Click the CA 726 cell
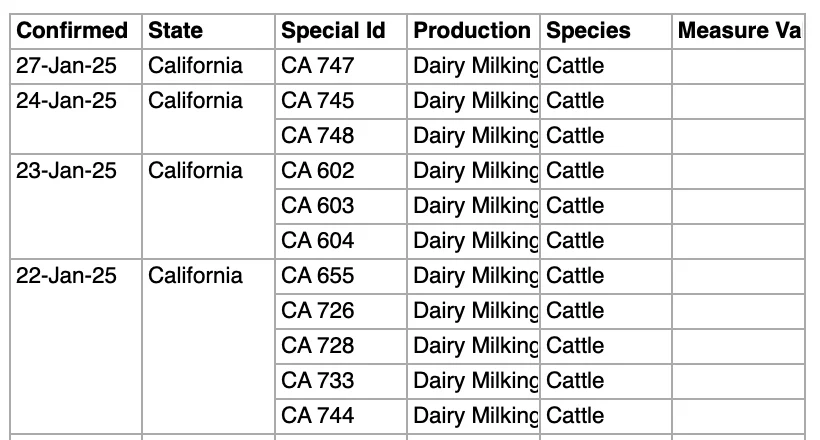The height and width of the screenshot is (440, 820). 341,311
